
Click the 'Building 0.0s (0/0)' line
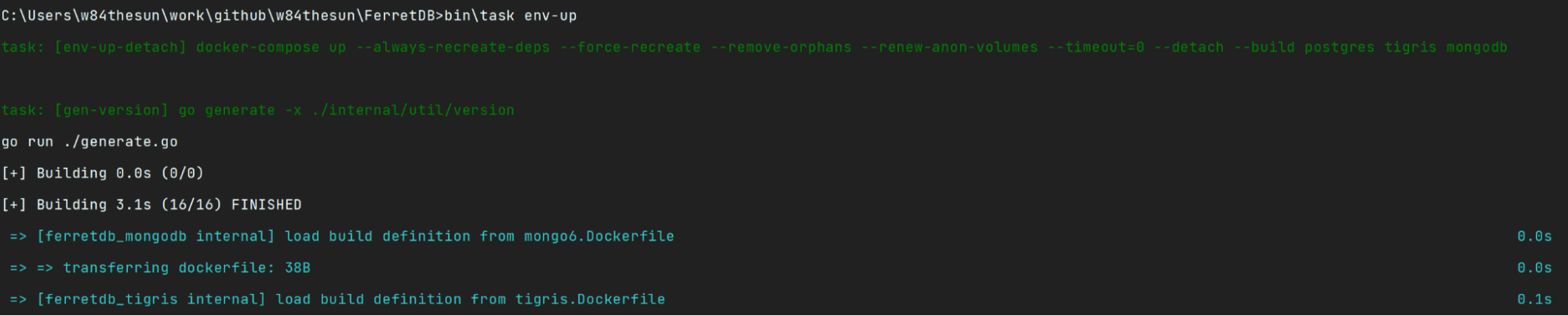120,173
